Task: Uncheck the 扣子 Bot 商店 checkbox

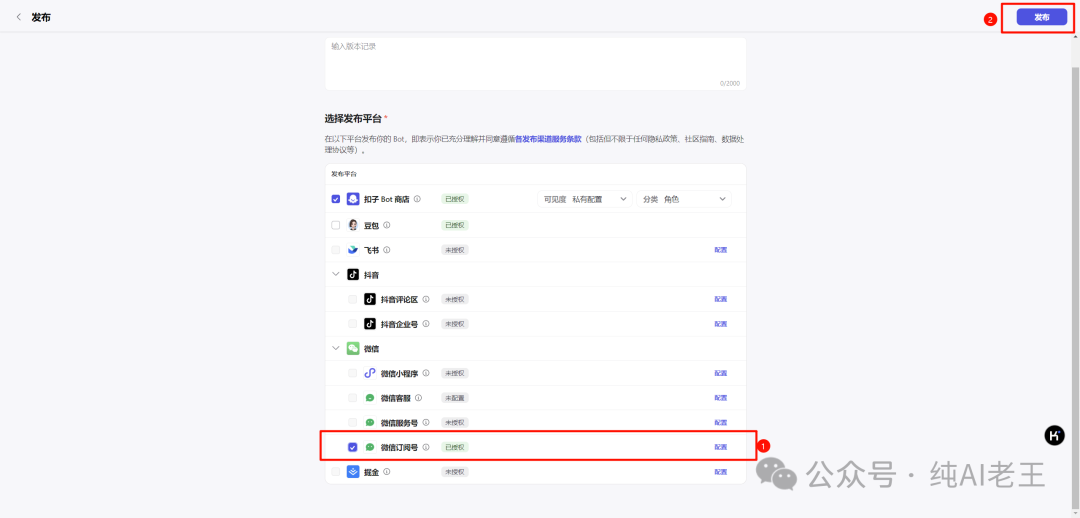Action: pos(335,199)
